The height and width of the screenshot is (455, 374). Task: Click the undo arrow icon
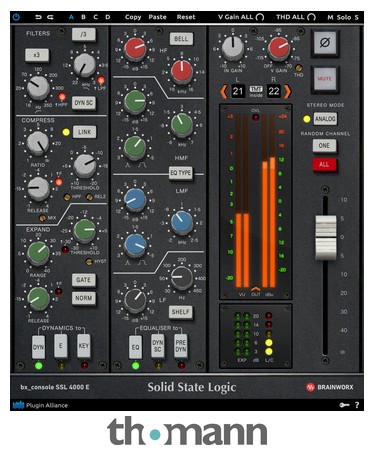[39, 17]
